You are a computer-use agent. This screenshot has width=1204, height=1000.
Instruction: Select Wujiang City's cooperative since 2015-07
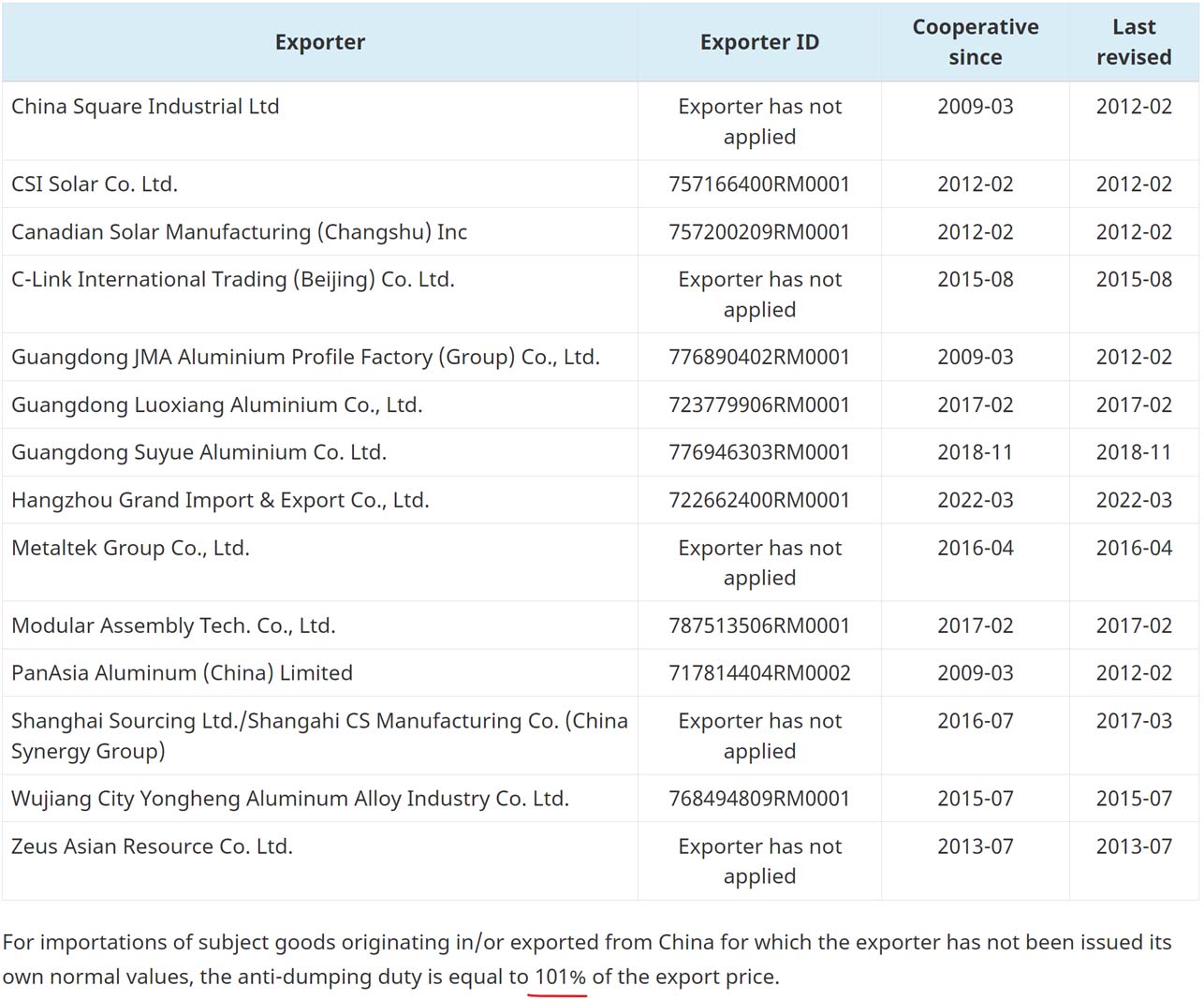click(x=976, y=799)
